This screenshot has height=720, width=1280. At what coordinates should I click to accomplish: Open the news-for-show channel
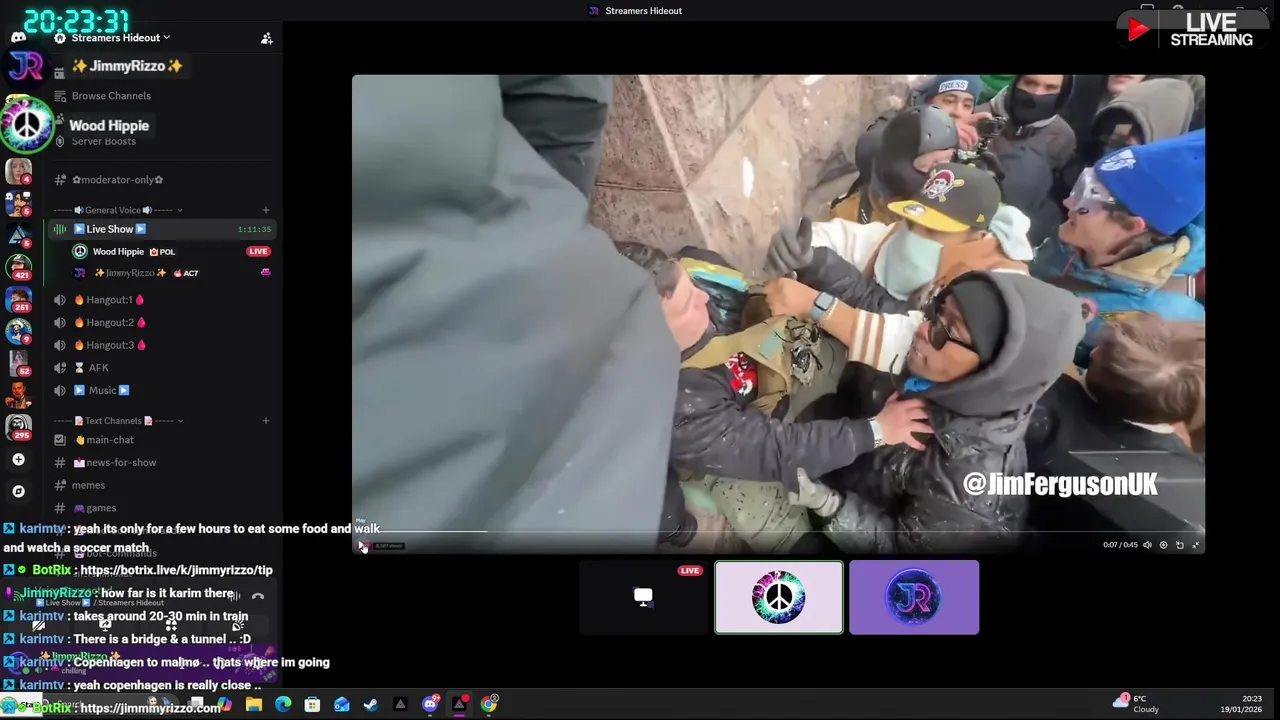121,463
